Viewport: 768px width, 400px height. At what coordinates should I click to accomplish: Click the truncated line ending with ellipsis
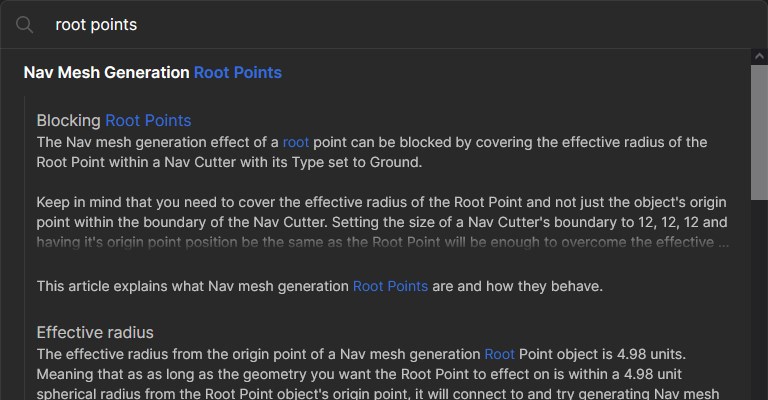383,242
